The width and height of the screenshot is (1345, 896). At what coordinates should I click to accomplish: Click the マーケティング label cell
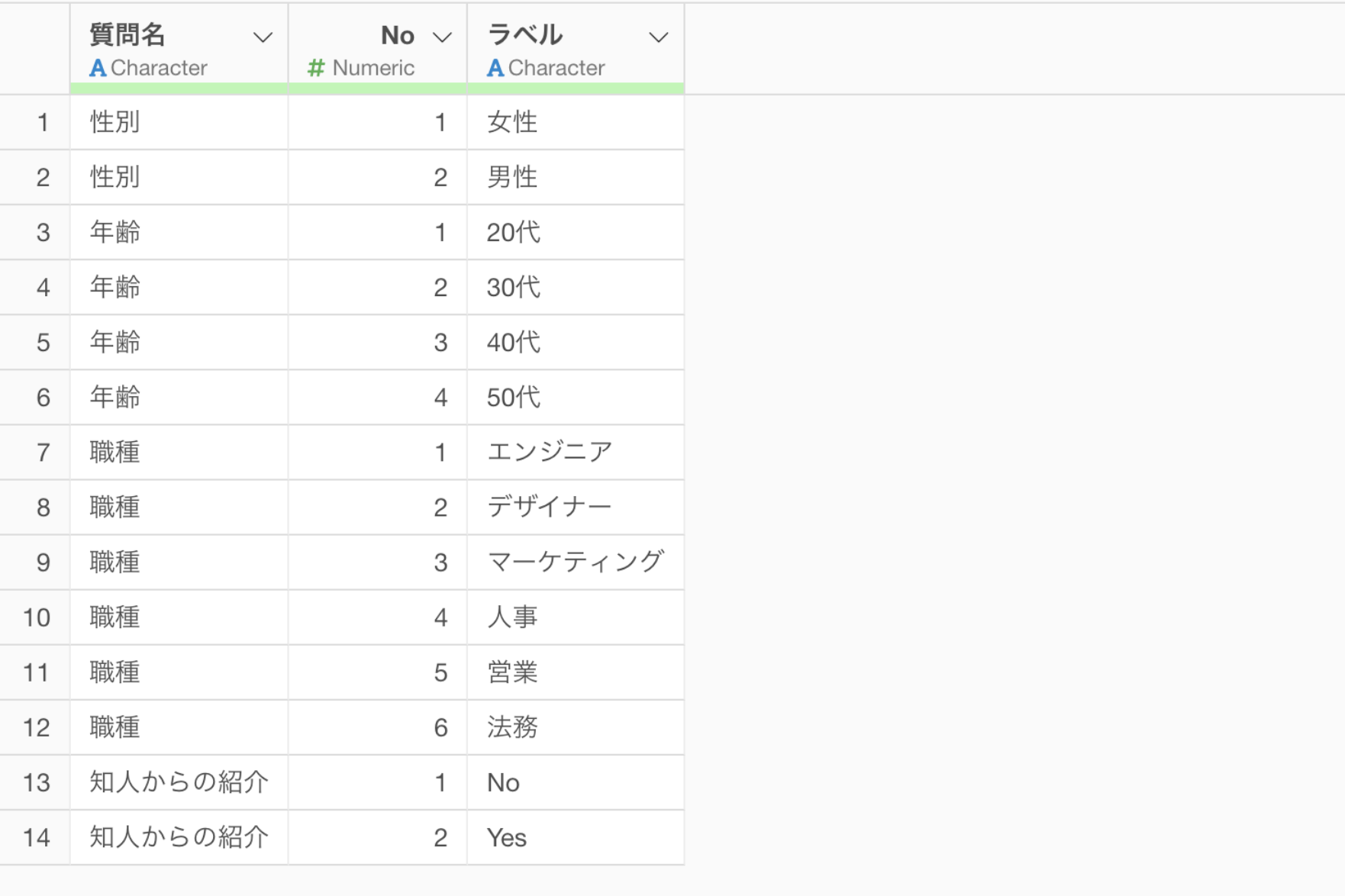[575, 562]
